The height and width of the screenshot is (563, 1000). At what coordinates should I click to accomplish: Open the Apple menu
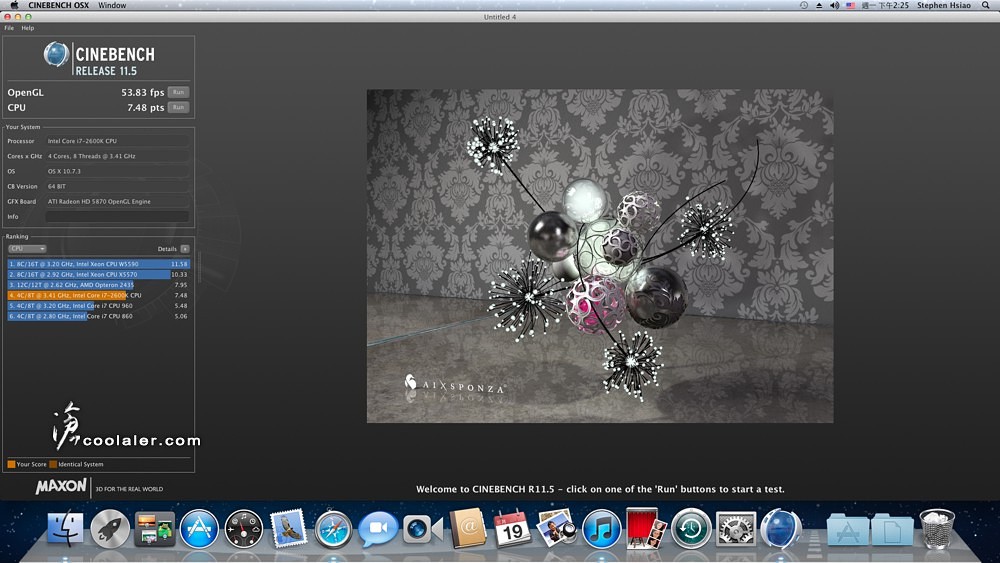click(x=14, y=5)
